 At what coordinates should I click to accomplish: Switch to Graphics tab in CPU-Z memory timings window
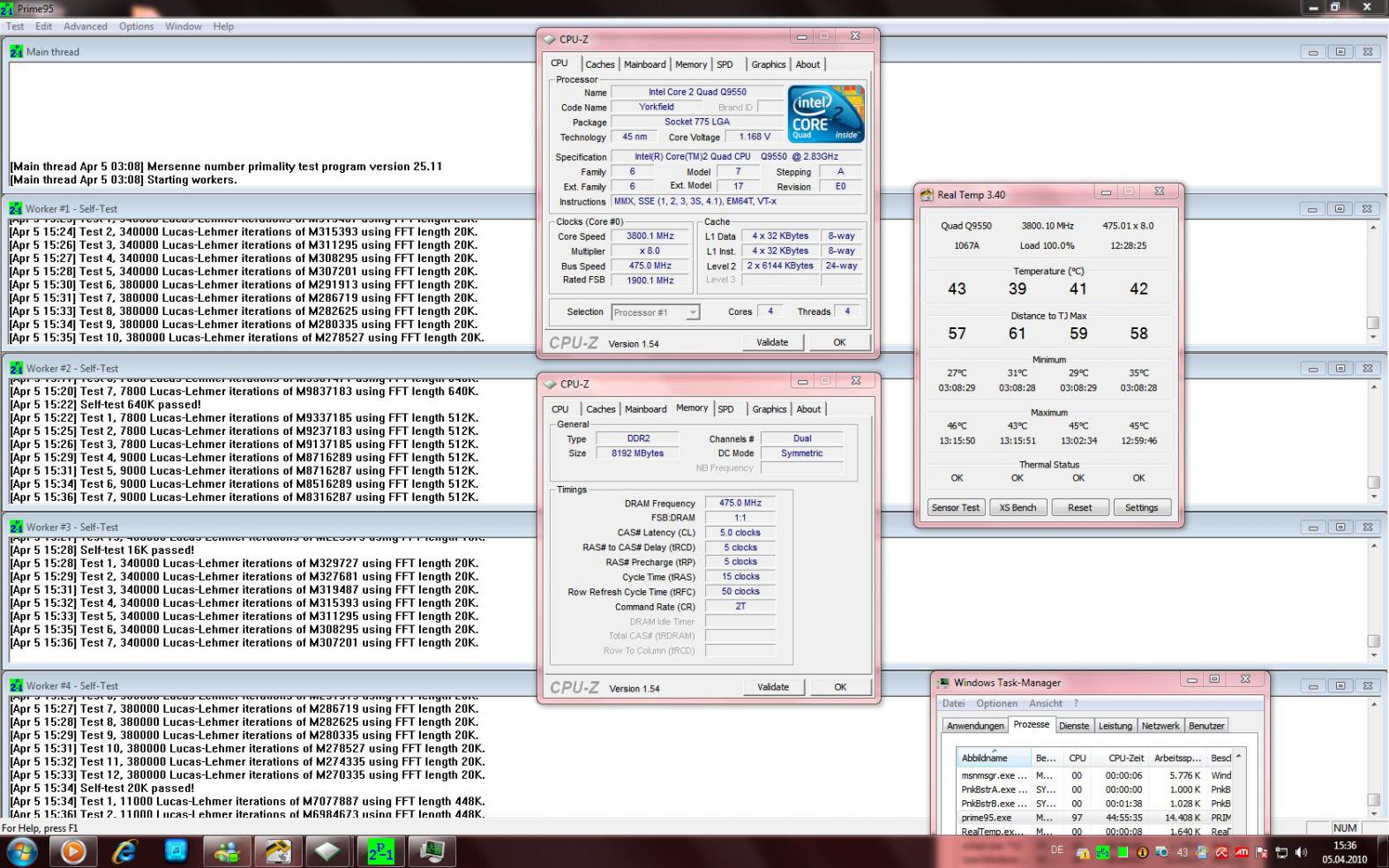[769, 409]
